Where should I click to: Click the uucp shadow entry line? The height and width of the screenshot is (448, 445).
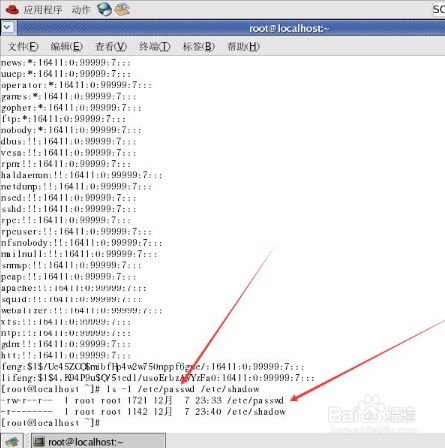[66, 74]
